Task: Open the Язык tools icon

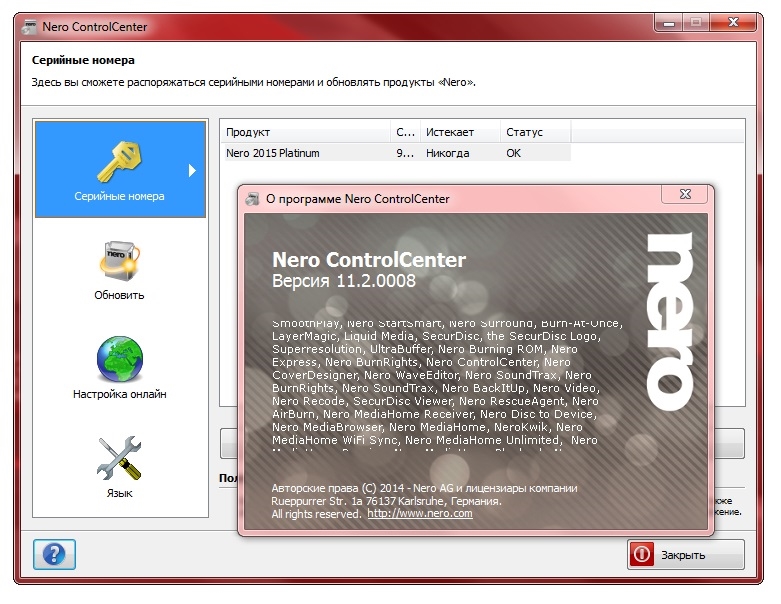Action: point(120,458)
